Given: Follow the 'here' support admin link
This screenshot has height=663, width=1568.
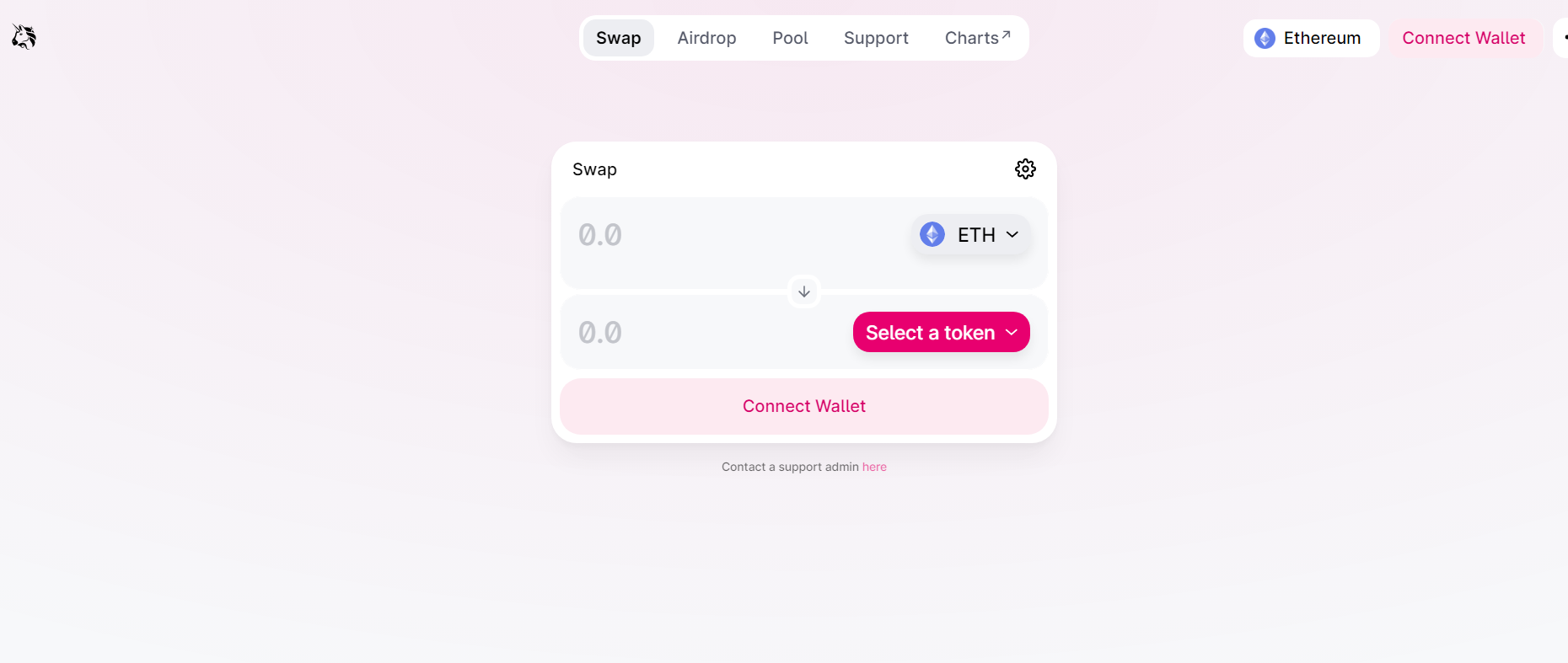Looking at the screenshot, I should (x=874, y=467).
